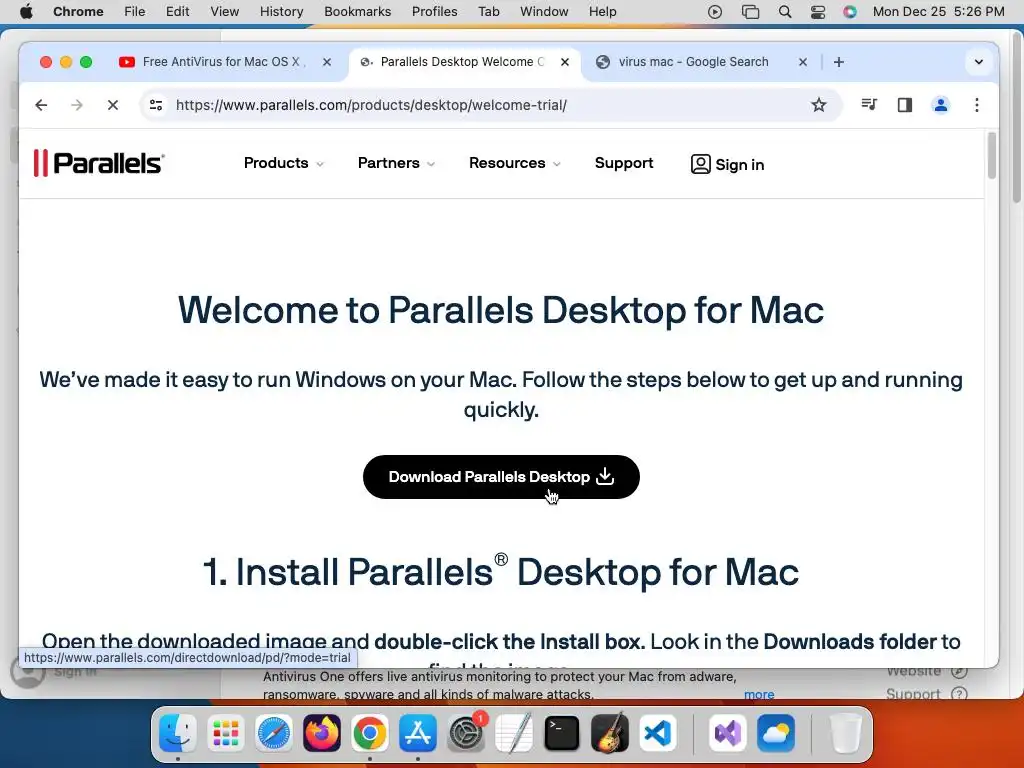Expand the Partners menu

(x=396, y=163)
